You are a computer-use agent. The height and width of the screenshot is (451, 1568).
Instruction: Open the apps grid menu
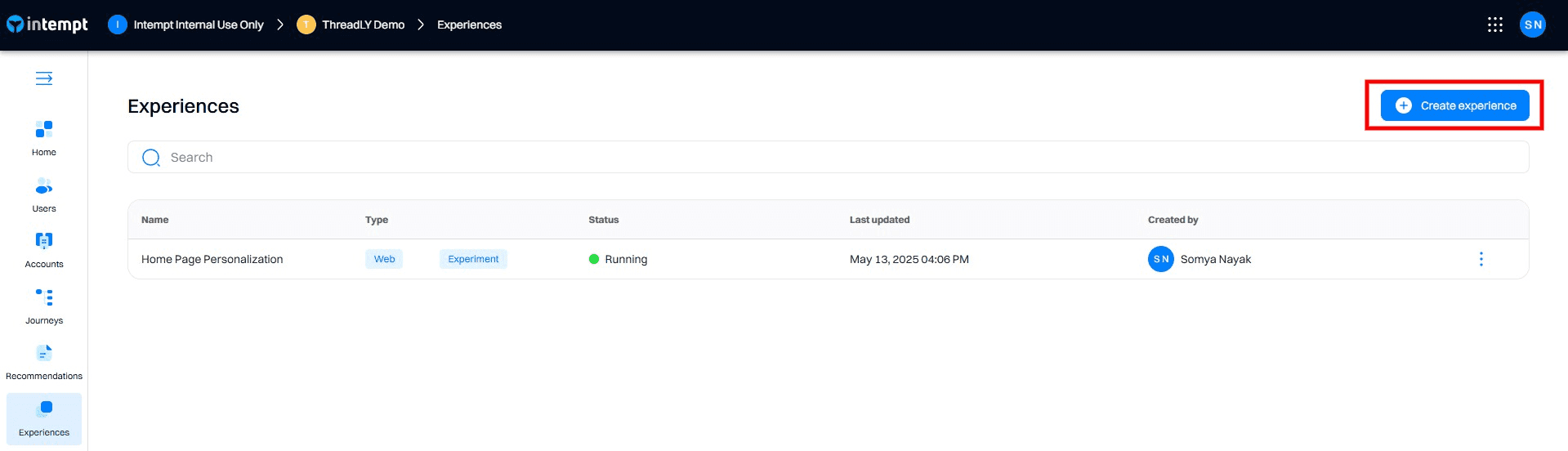[1494, 25]
